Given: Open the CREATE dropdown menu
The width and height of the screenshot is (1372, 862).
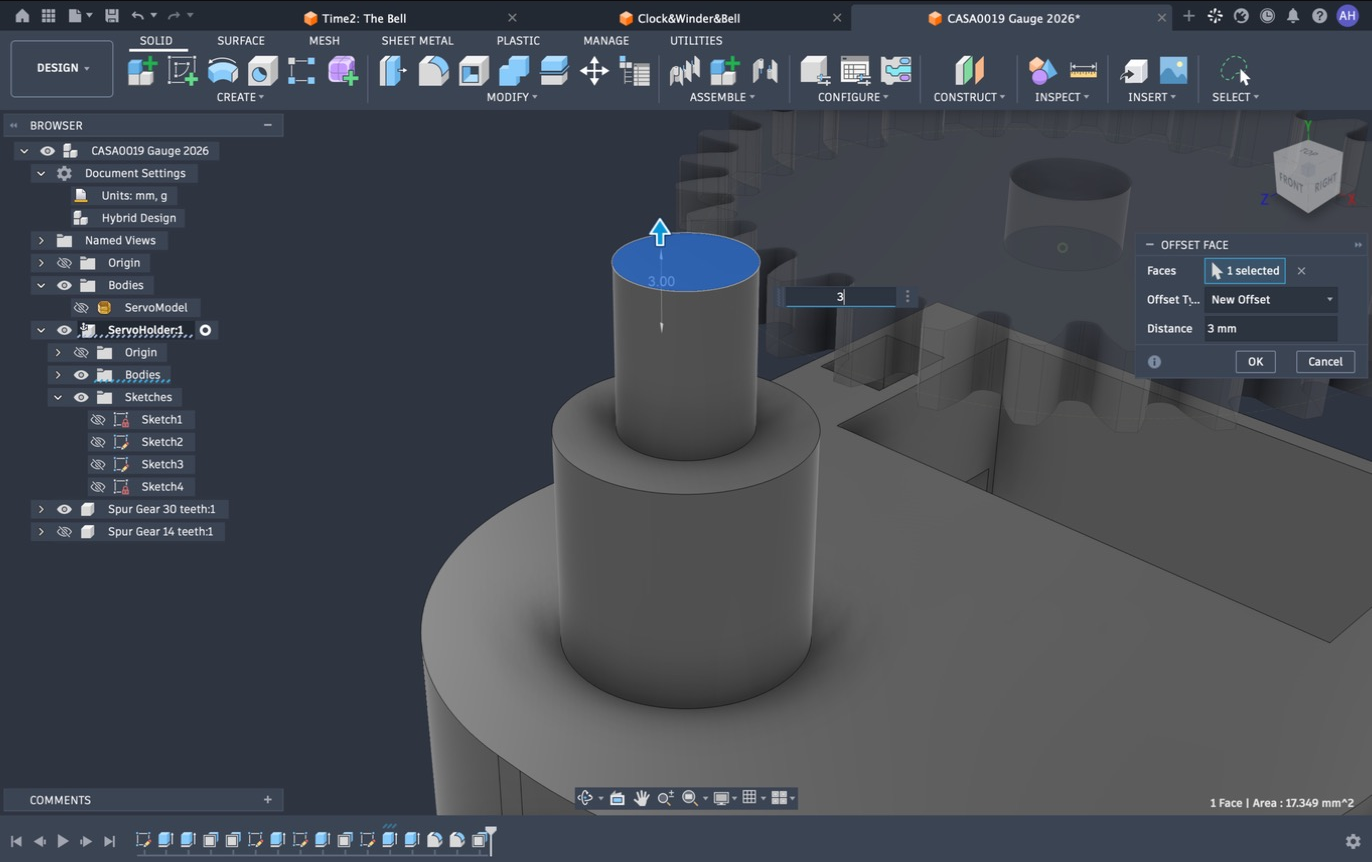Looking at the screenshot, I should click(240, 97).
